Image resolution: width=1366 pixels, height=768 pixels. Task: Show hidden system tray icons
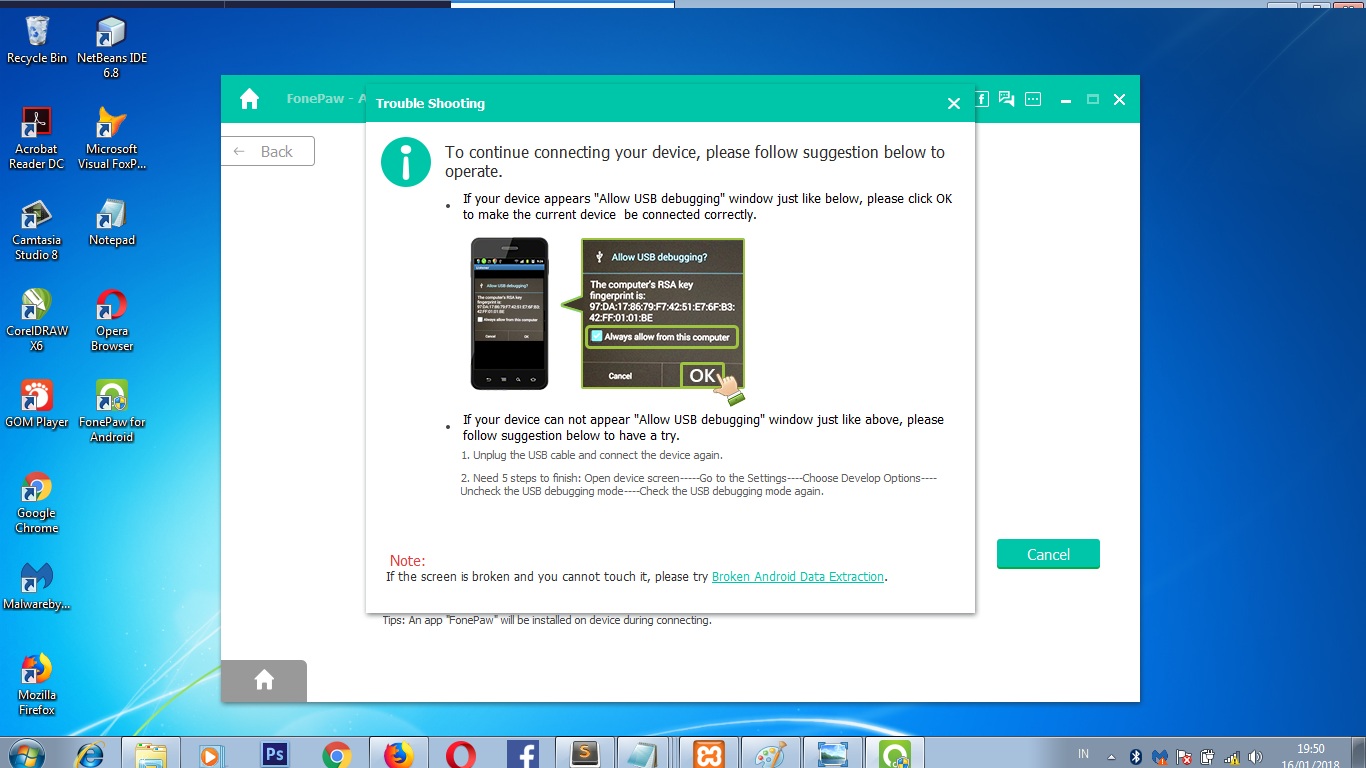click(x=1111, y=756)
